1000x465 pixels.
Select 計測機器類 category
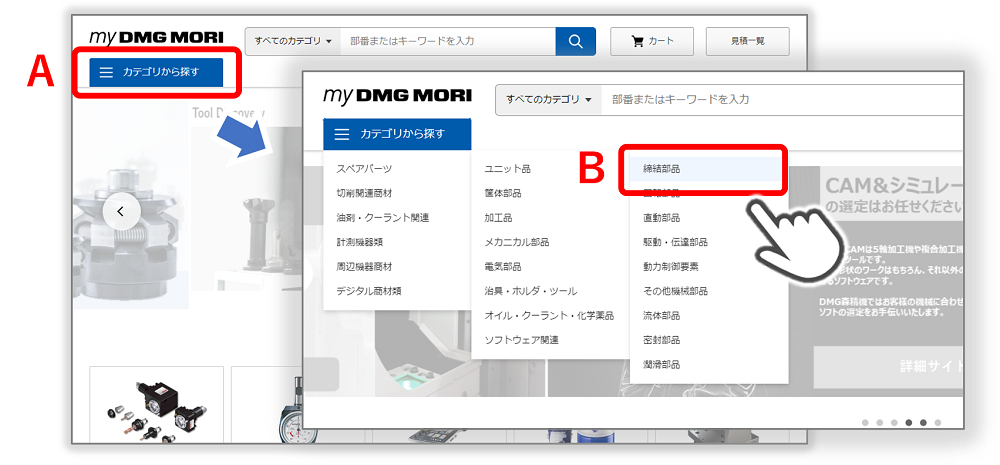tap(360, 242)
